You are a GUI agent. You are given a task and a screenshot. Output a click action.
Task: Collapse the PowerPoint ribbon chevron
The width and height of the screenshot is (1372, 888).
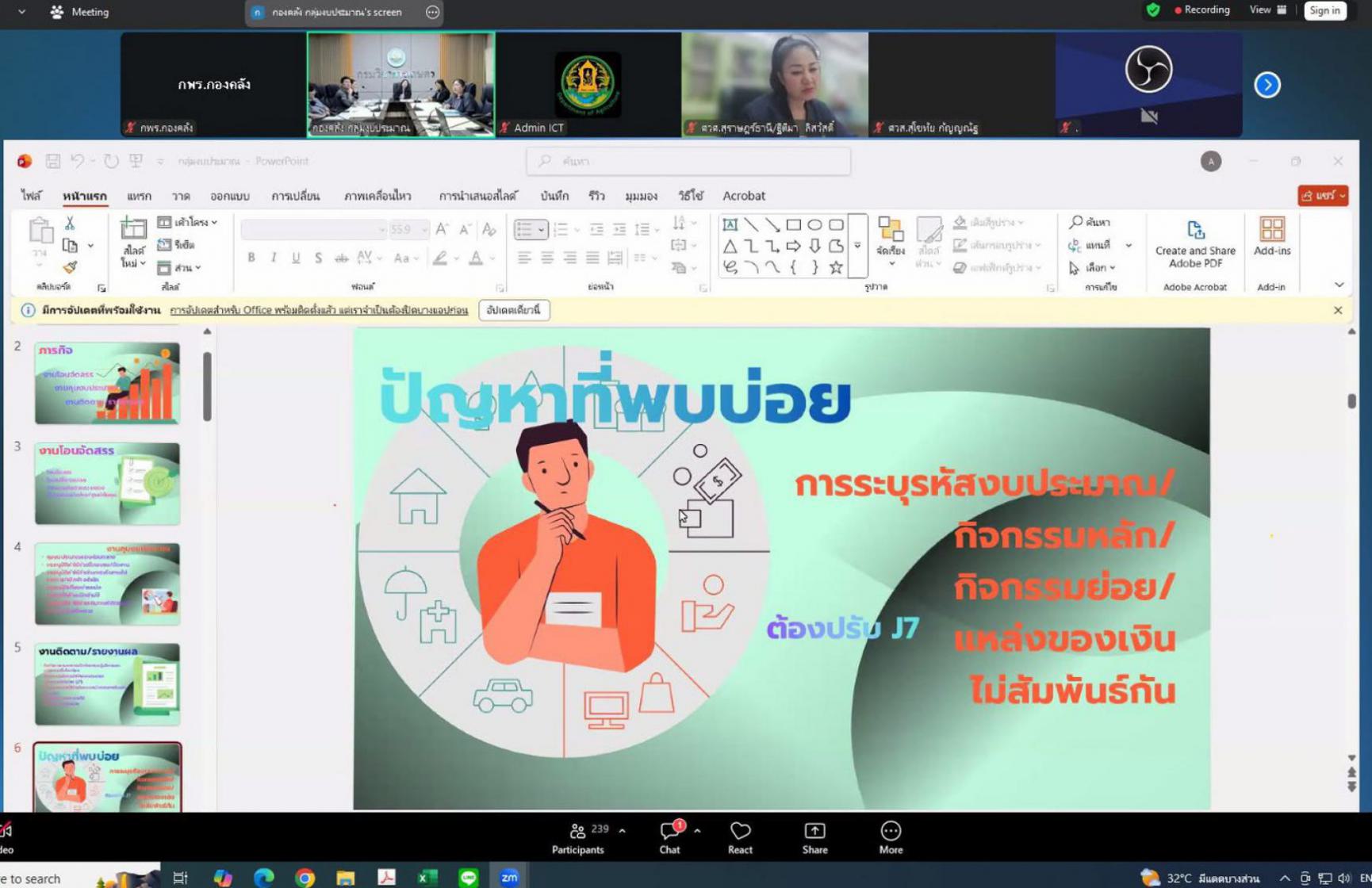click(x=1339, y=285)
